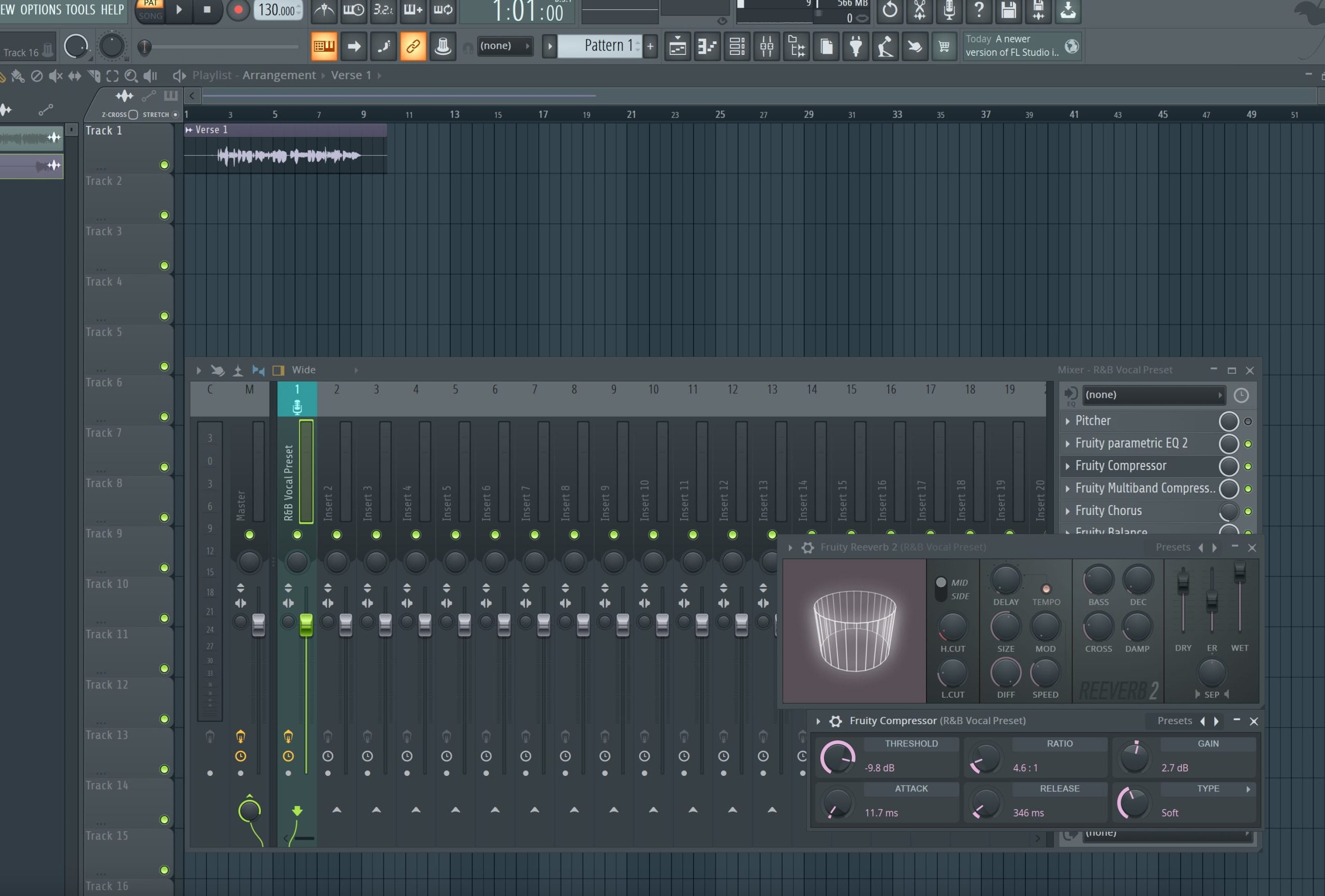Toggle Mid/Side switch in Reeverb 2
1325x896 pixels.
click(941, 589)
